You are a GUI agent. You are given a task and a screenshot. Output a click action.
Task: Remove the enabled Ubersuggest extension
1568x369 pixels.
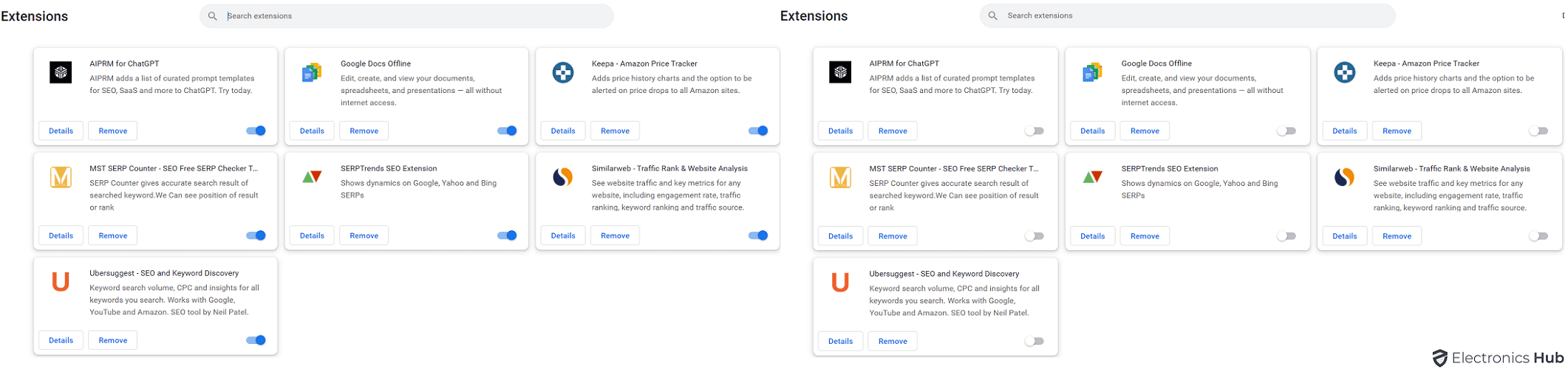[113, 340]
